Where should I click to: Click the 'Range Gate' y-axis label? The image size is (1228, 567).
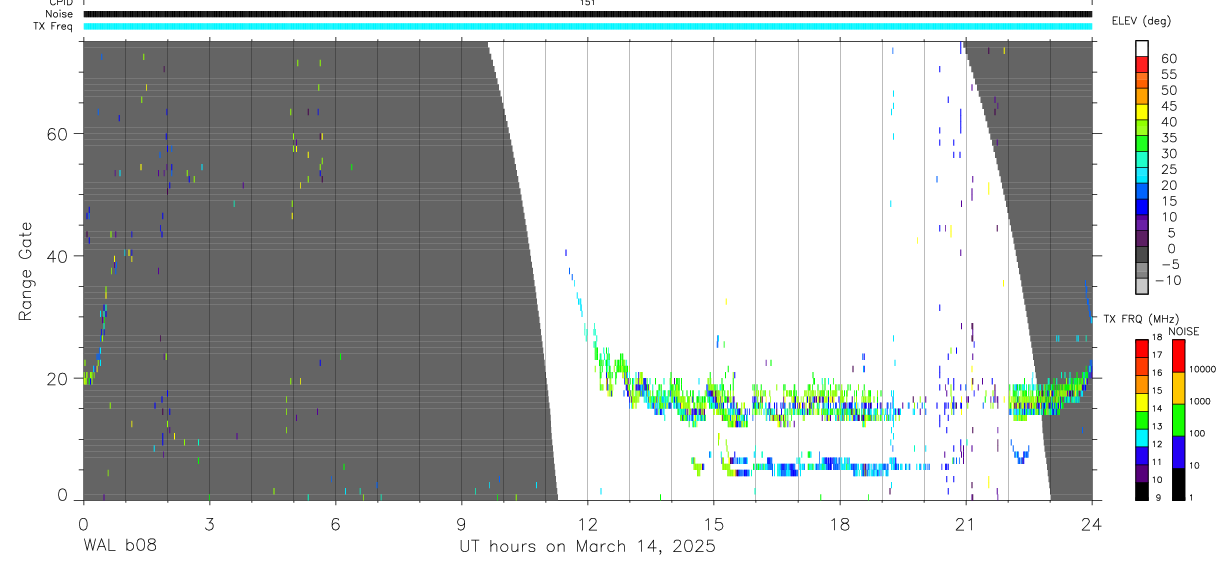(25, 270)
